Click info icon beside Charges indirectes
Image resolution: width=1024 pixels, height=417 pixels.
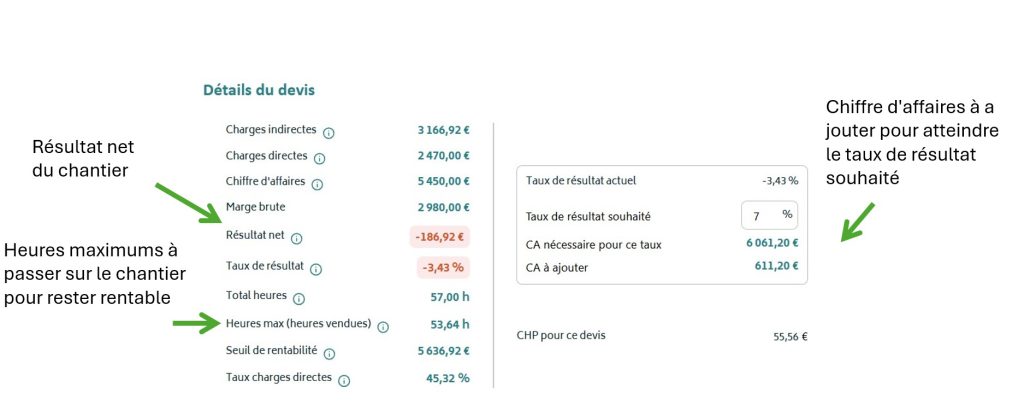coord(329,133)
